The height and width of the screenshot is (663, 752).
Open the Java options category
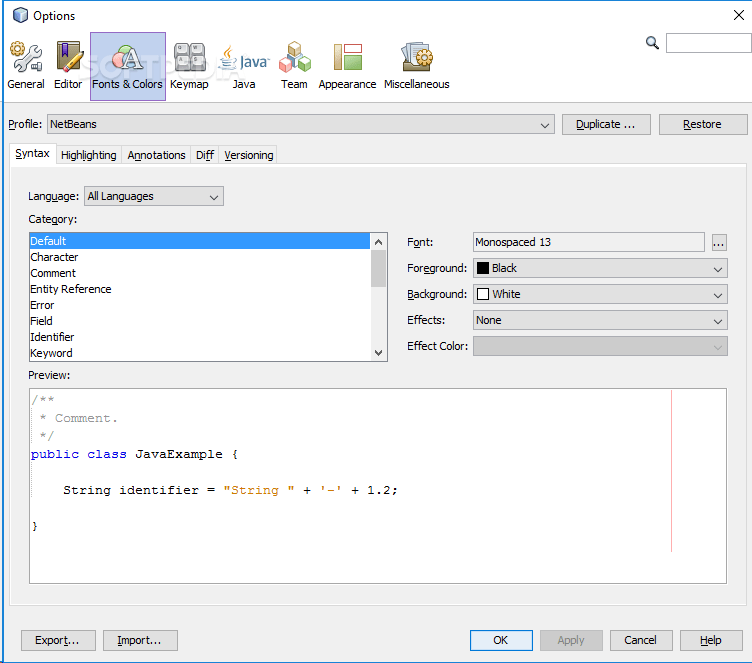point(244,66)
